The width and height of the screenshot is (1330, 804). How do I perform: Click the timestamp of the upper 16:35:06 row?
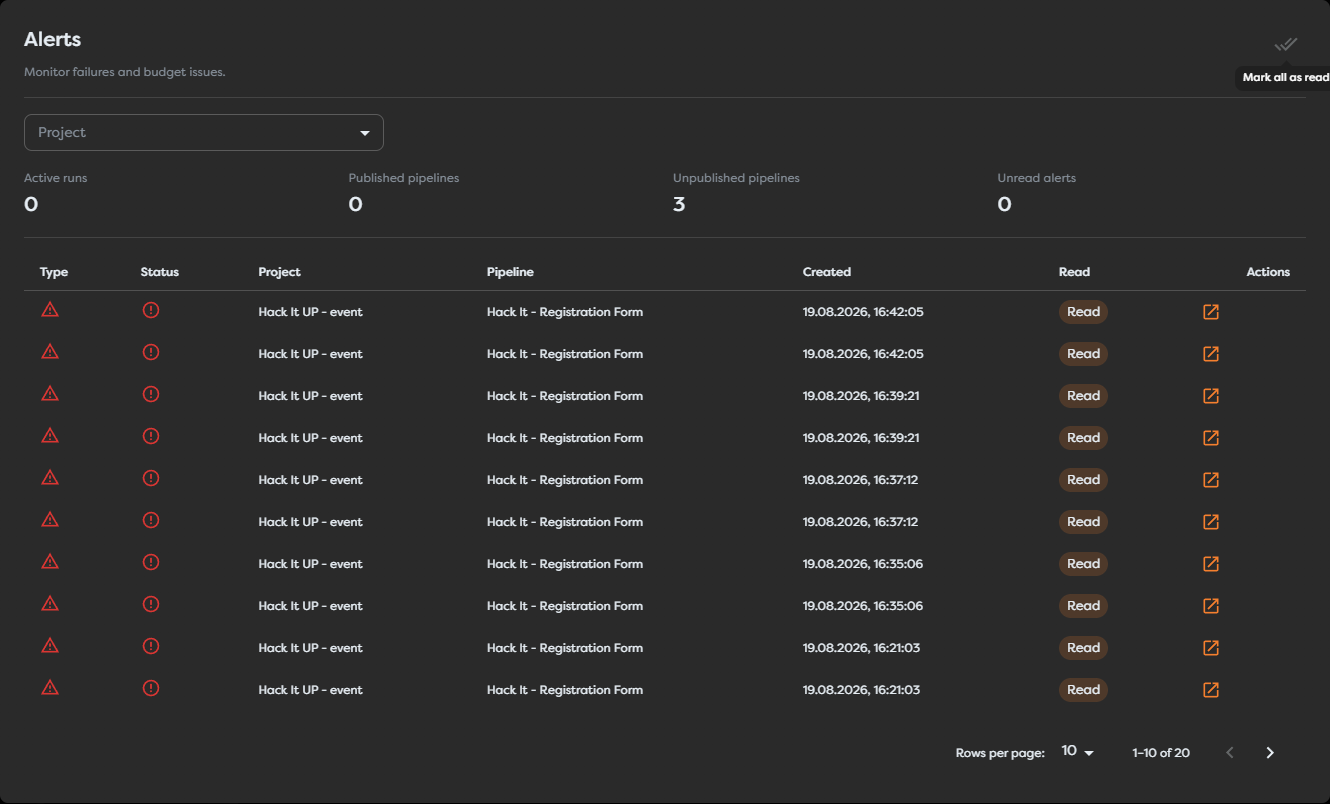tap(863, 564)
